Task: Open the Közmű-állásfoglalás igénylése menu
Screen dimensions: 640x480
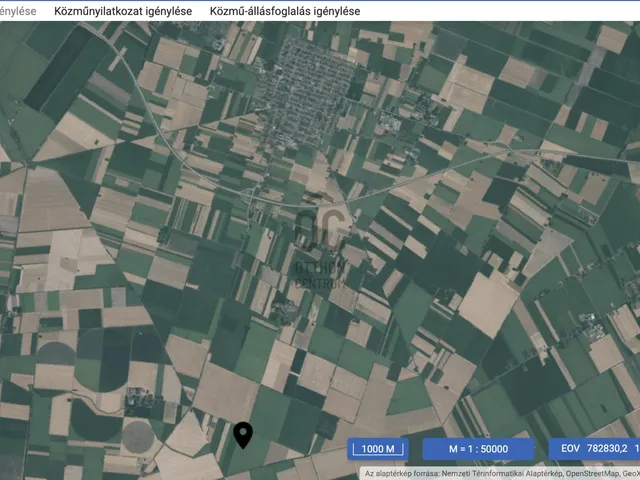Action: point(285,11)
